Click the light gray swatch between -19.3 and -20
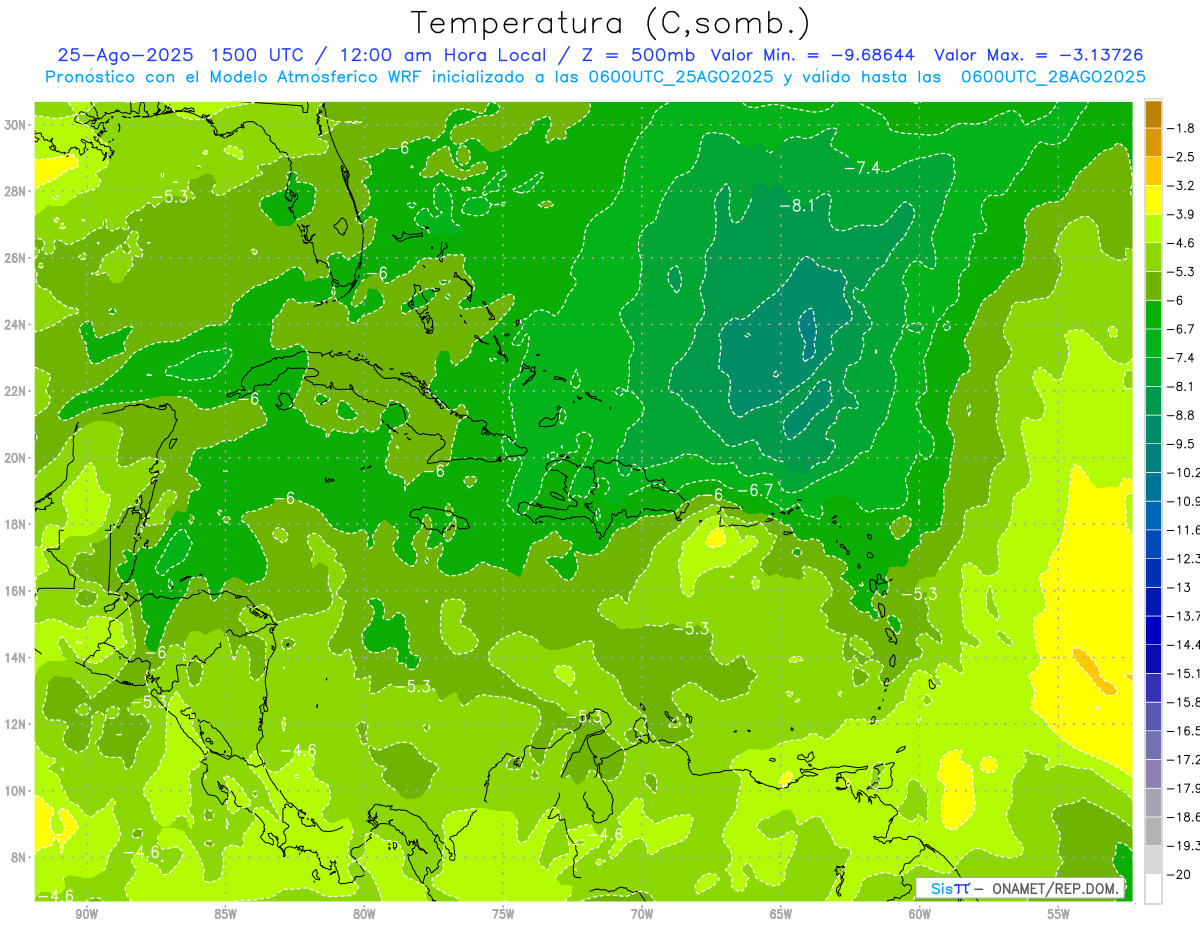This screenshot has height=927, width=1200. 1153,860
